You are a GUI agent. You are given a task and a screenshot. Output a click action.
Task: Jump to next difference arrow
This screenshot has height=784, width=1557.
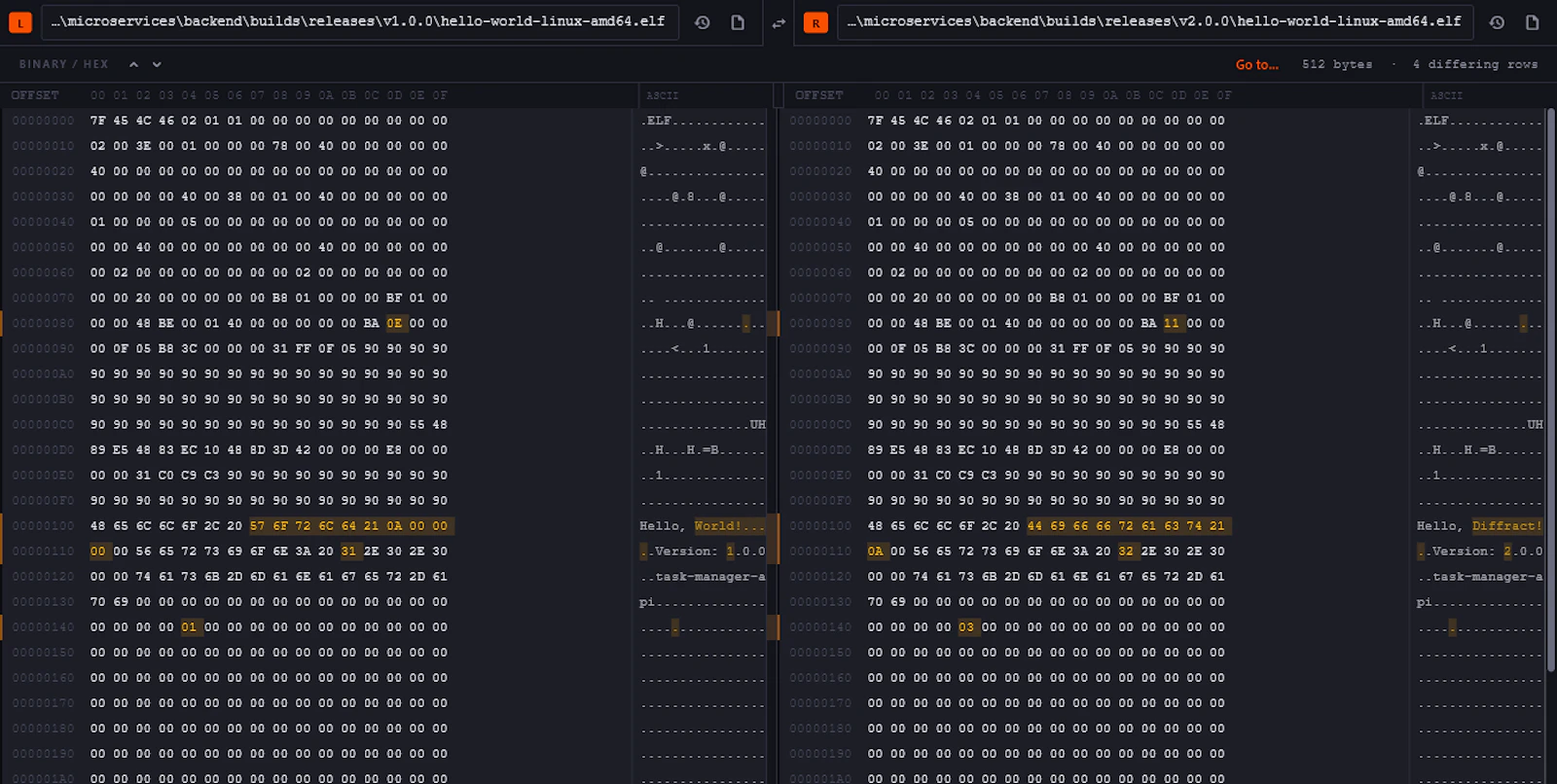(x=157, y=64)
